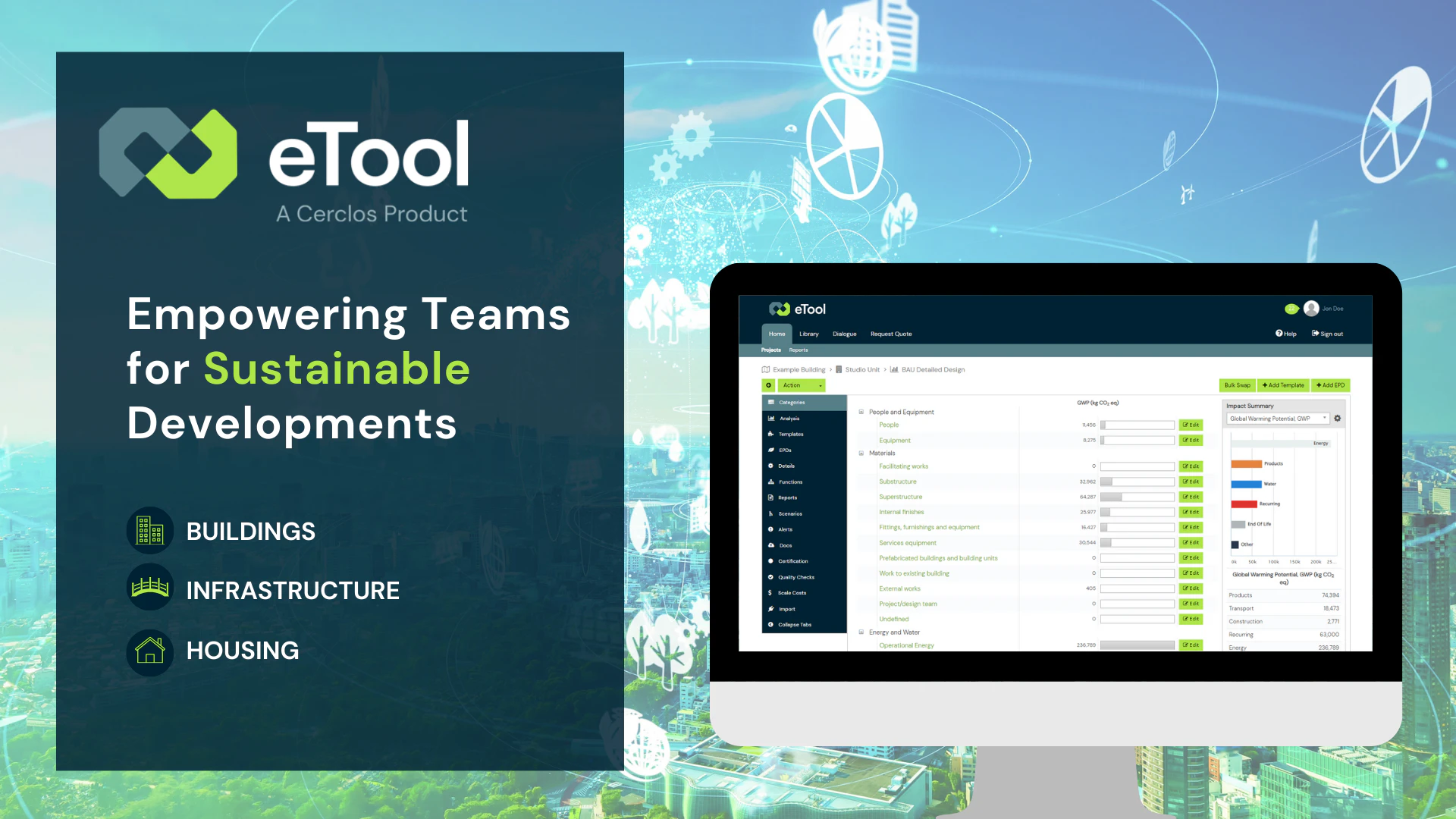Open the EPDs section from the sidebar
Viewport: 1456px width, 819px height.
pyautogui.click(x=770, y=450)
